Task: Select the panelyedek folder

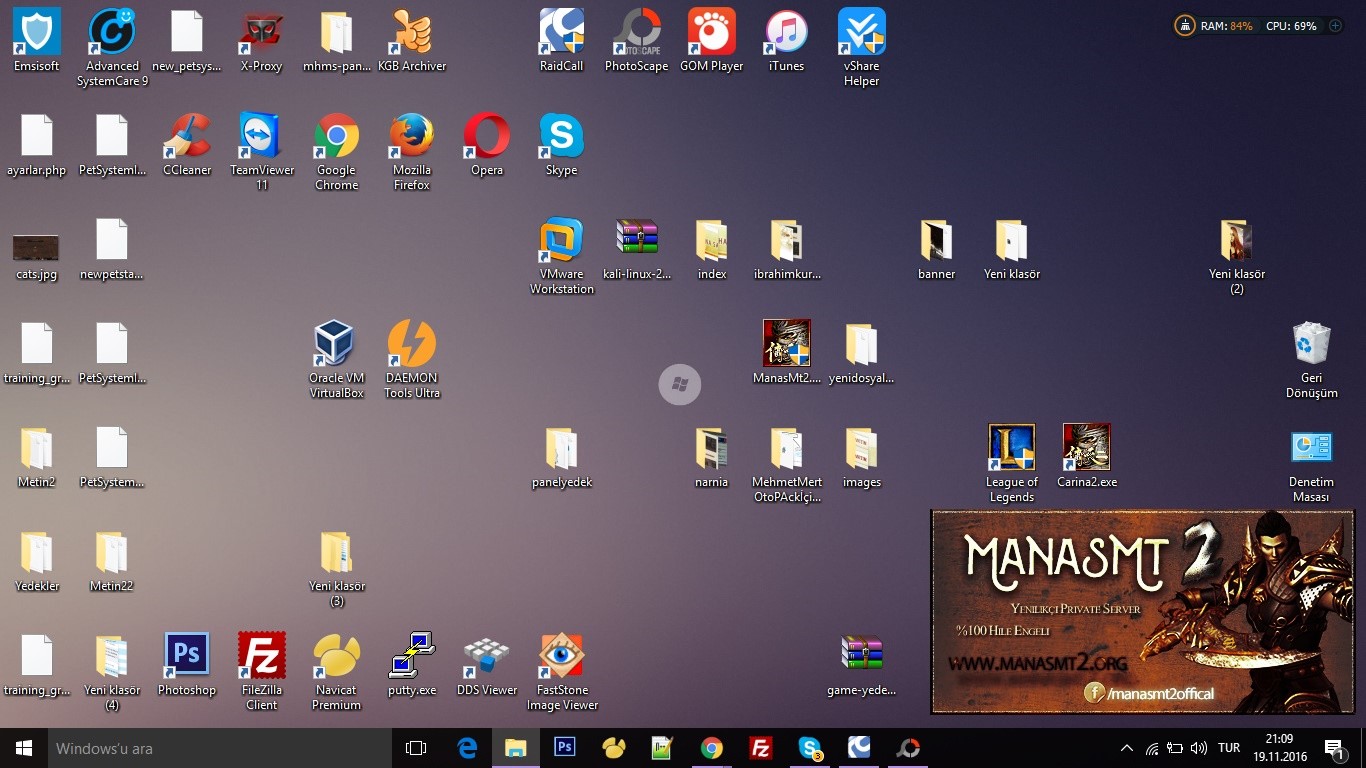Action: (x=562, y=456)
